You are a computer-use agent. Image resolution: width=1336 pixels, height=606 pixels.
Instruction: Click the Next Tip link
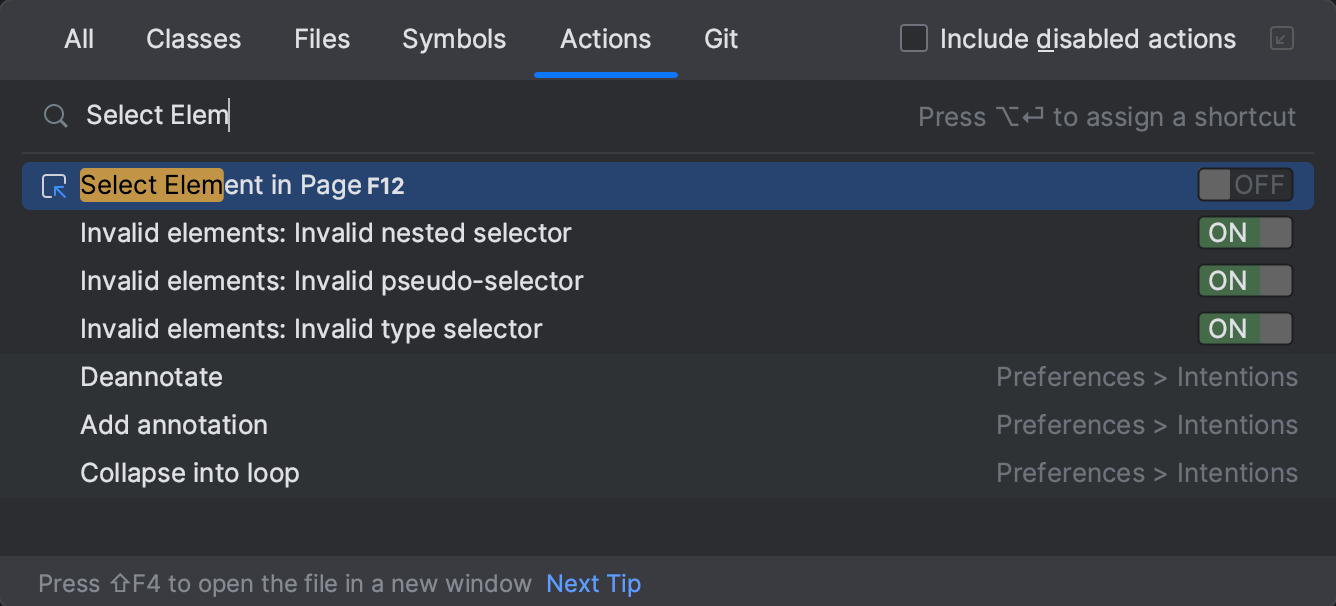(593, 583)
